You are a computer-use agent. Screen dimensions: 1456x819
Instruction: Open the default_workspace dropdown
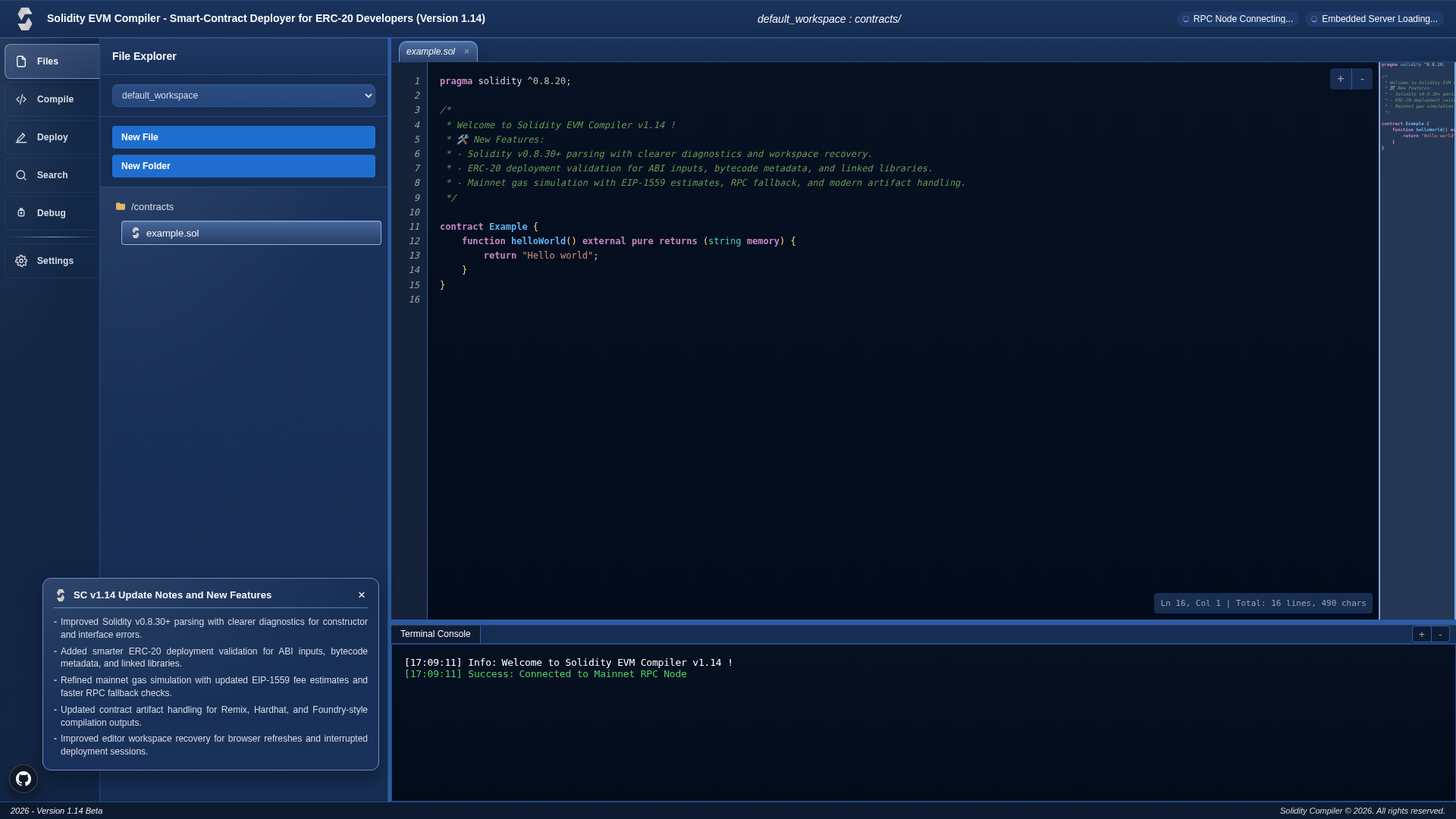243,96
